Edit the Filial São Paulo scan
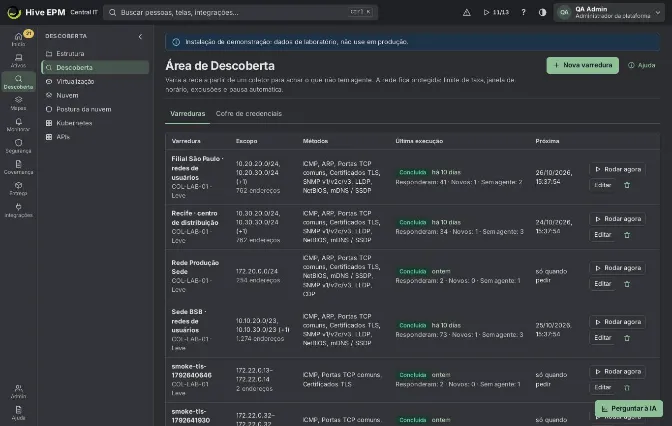The image size is (672, 426). [603, 185]
